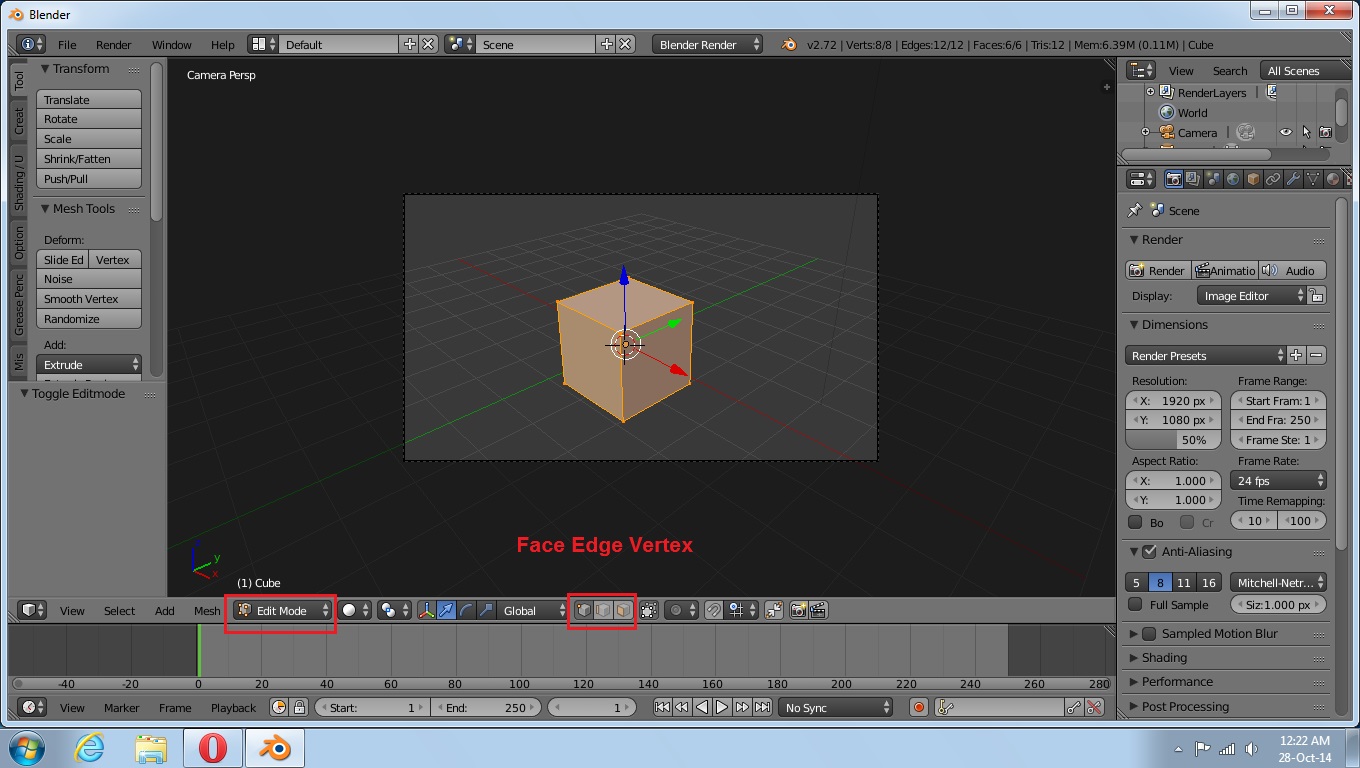Click delete keyframe icon in timeline
Image resolution: width=1360 pixels, height=768 pixels.
click(x=1094, y=707)
